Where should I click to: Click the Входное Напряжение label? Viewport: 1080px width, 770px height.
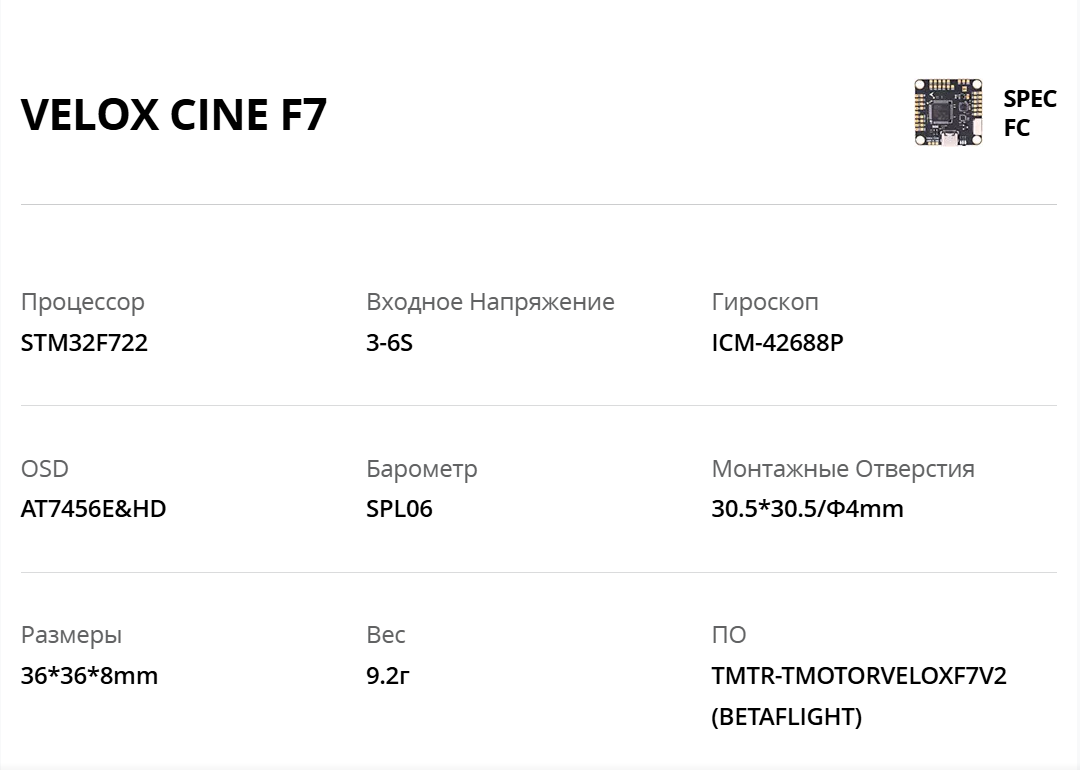tap(490, 302)
